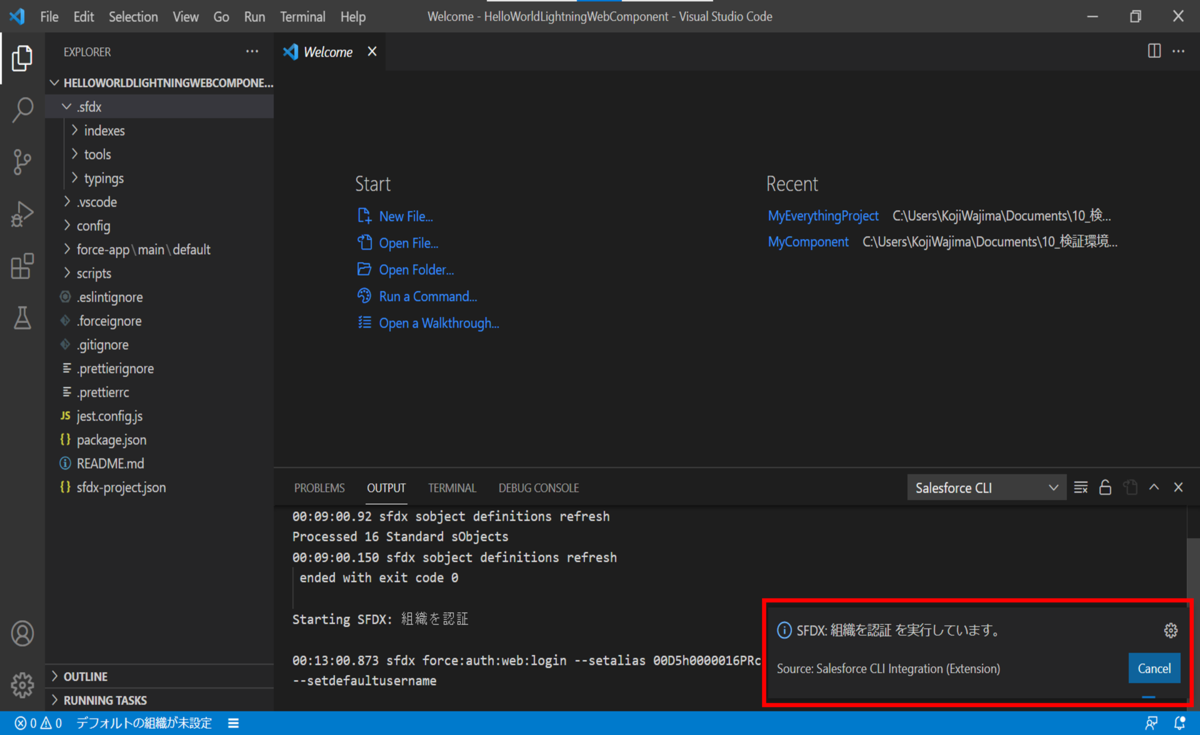
Task: Open output log in editor icon
Action: [1130, 488]
